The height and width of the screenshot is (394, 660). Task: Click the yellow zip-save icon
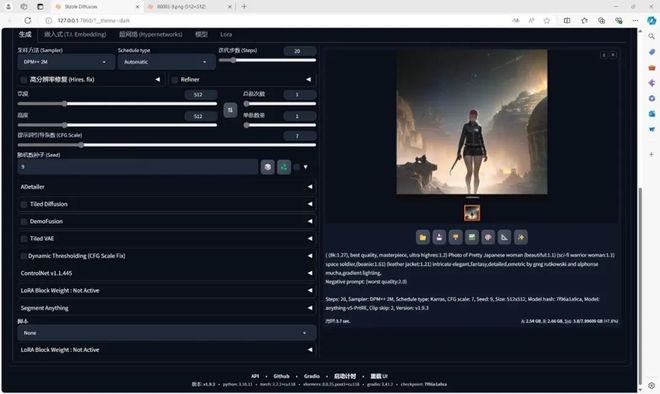(x=455, y=237)
